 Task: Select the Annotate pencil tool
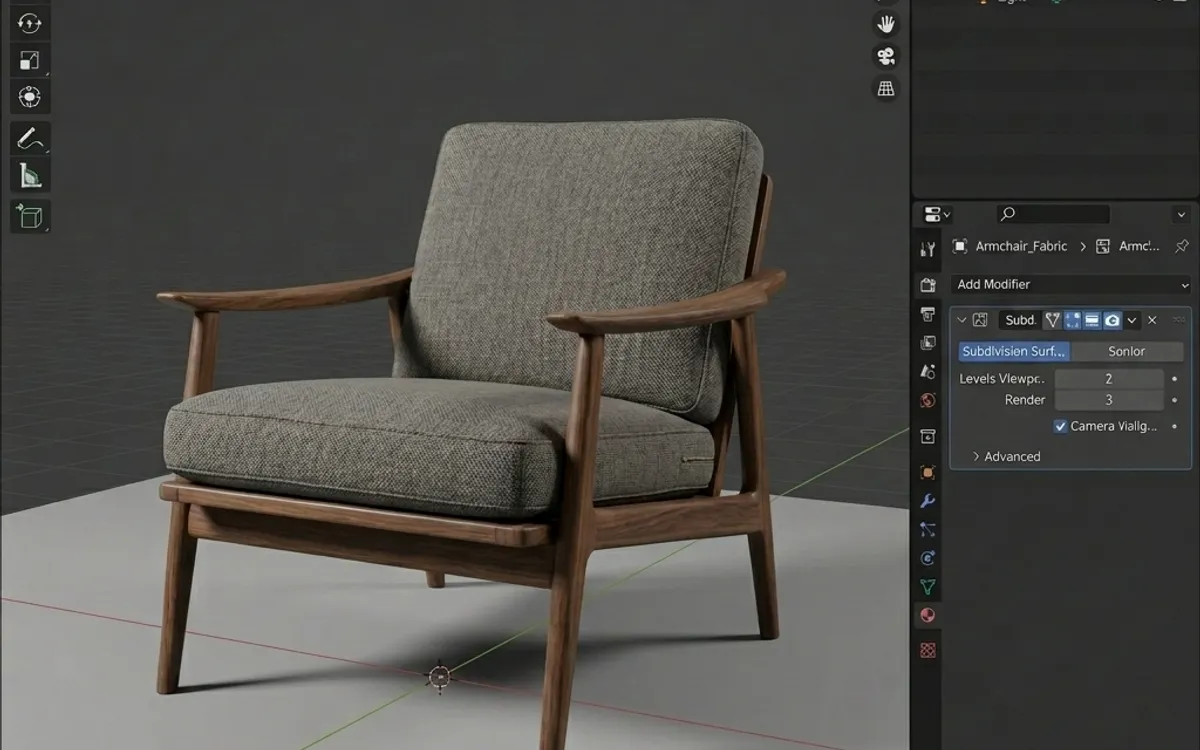click(x=30, y=138)
